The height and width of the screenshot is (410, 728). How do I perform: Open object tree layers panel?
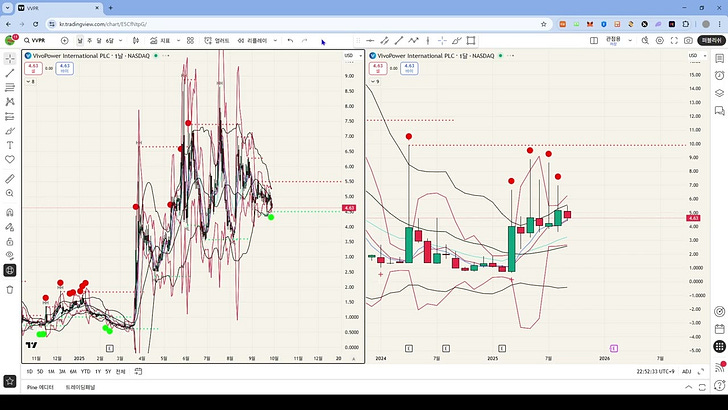point(720,93)
